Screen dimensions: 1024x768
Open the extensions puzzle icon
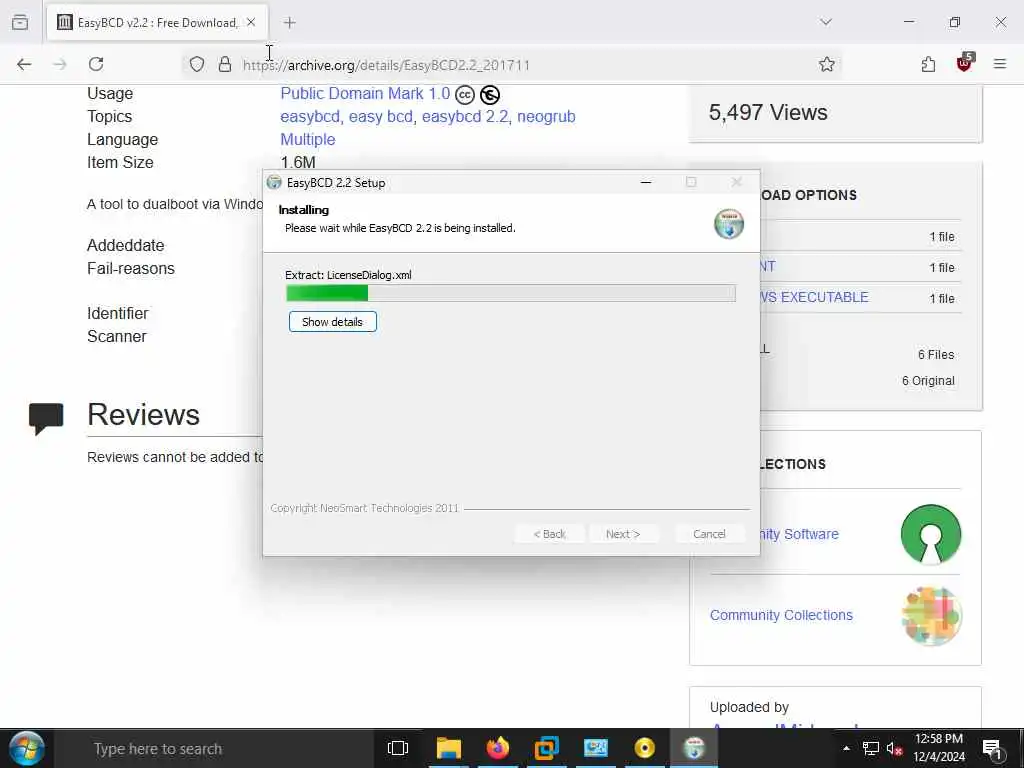tap(928, 64)
